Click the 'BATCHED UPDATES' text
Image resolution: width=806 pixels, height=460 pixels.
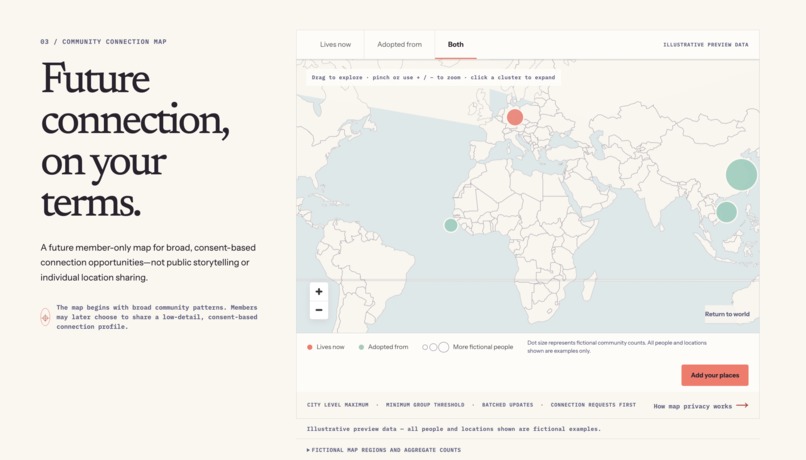pos(507,405)
